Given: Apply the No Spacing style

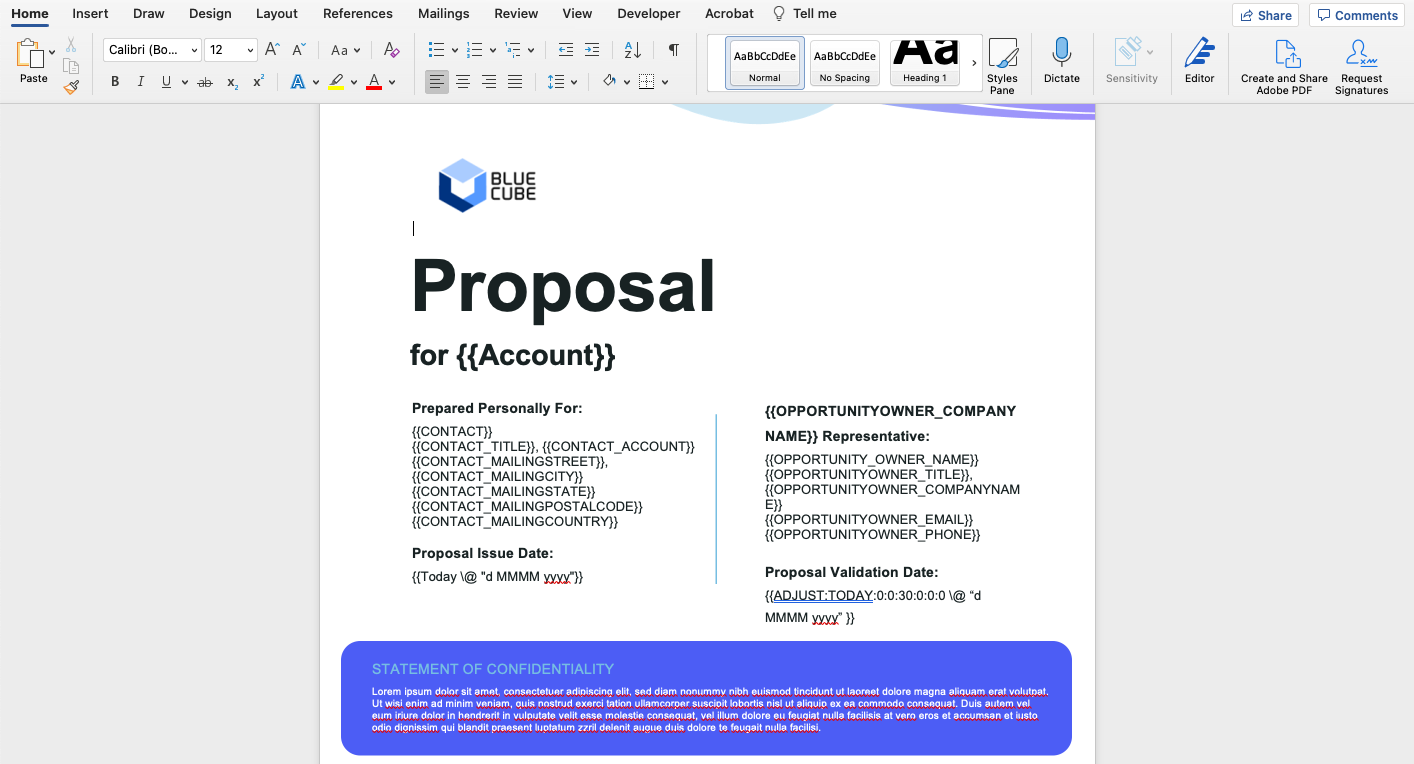Looking at the screenshot, I should (845, 63).
